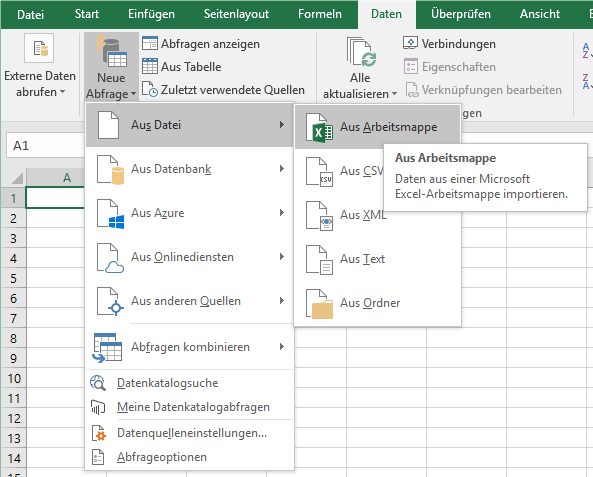Viewport: 593px width, 477px height.
Task: Switch to the Formeln ribbon tab
Action: pyautogui.click(x=320, y=14)
